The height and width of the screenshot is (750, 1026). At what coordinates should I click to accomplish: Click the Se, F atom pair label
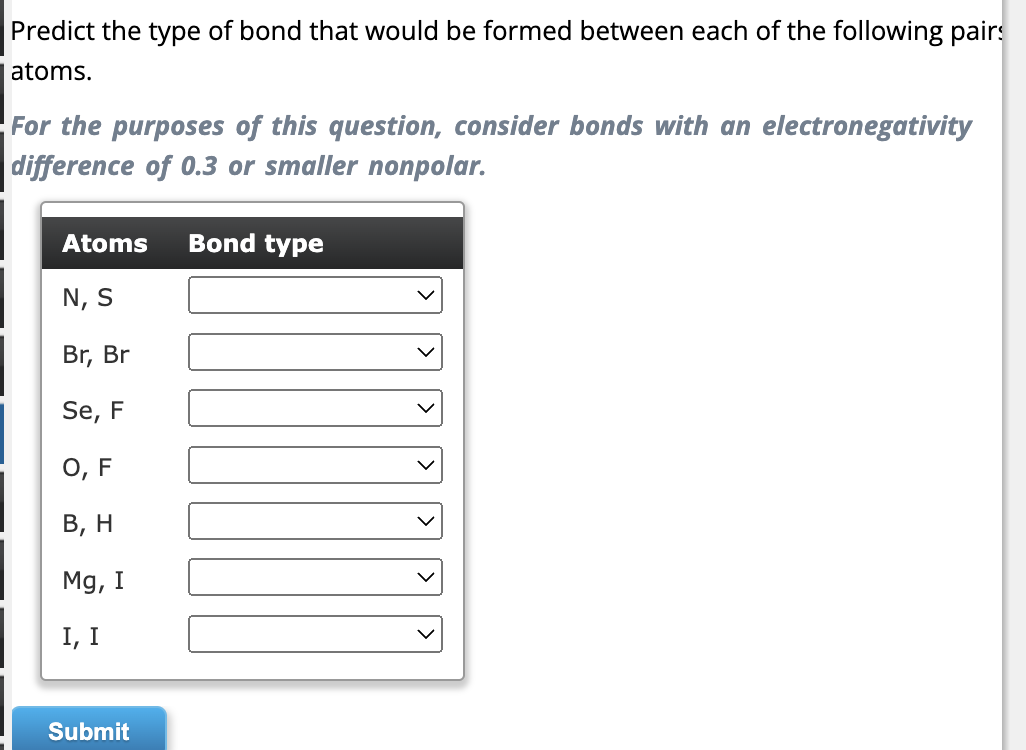pos(91,409)
